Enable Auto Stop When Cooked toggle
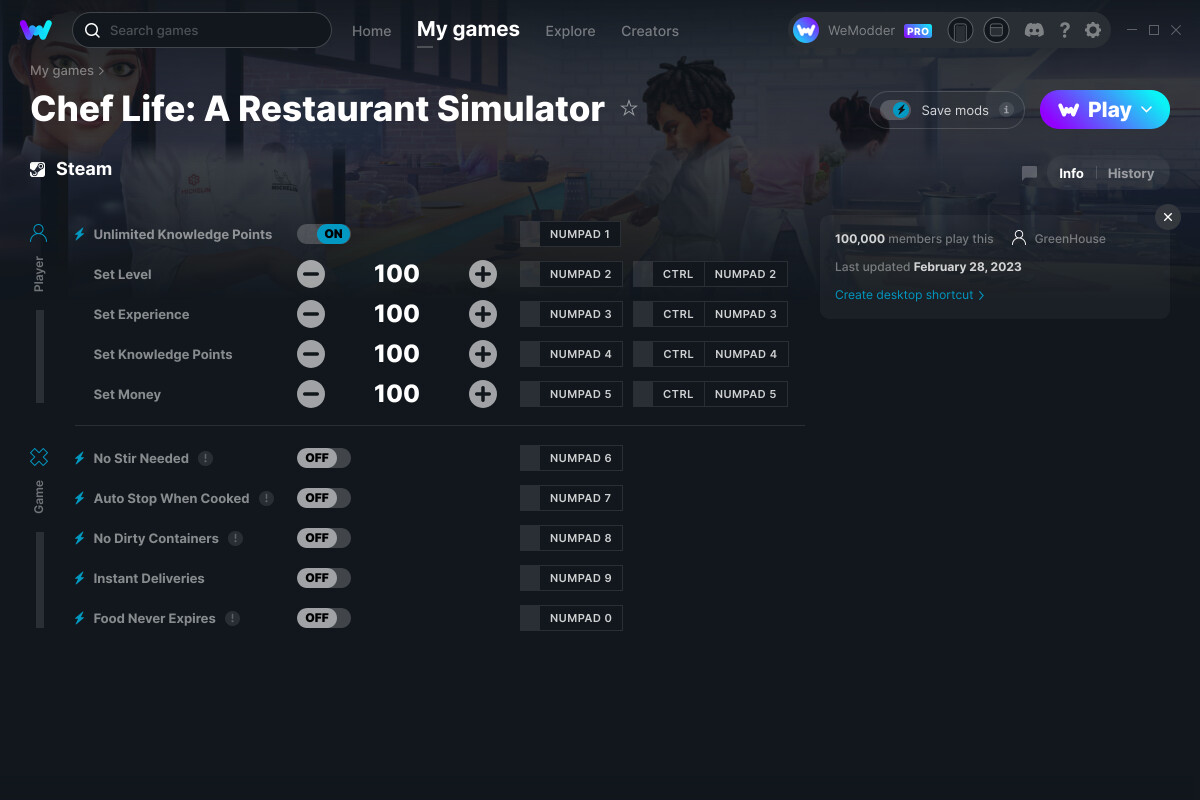The height and width of the screenshot is (800, 1200). pyautogui.click(x=324, y=498)
